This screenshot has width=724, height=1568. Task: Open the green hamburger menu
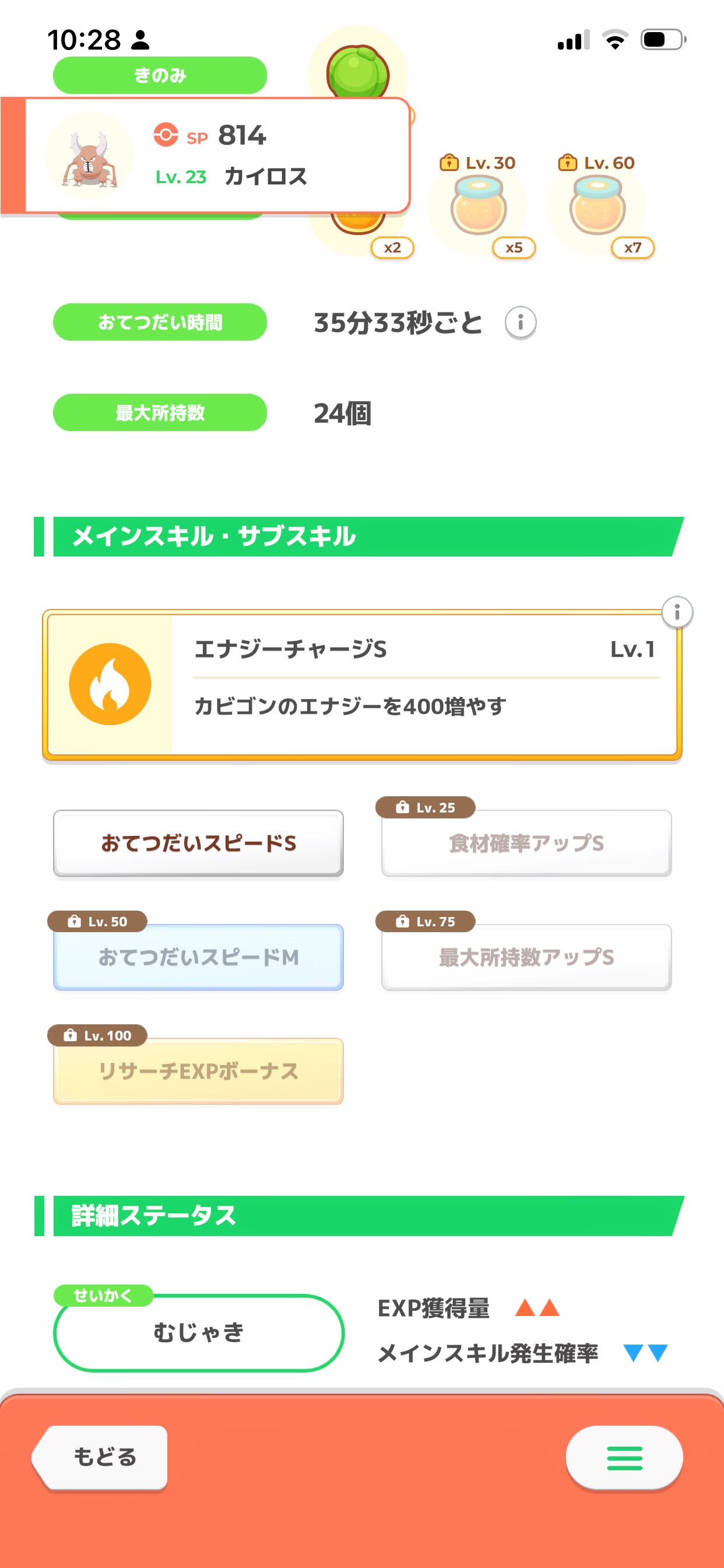[624, 1458]
